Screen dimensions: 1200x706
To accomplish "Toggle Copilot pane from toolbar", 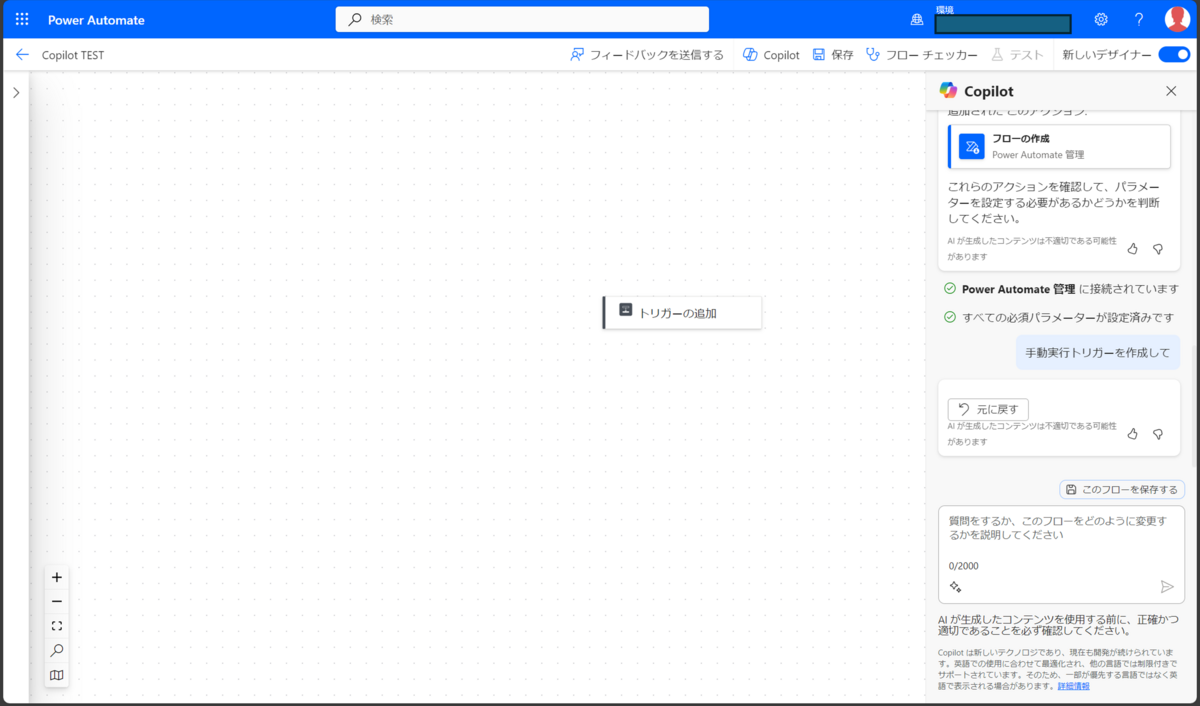I will pyautogui.click(x=771, y=55).
